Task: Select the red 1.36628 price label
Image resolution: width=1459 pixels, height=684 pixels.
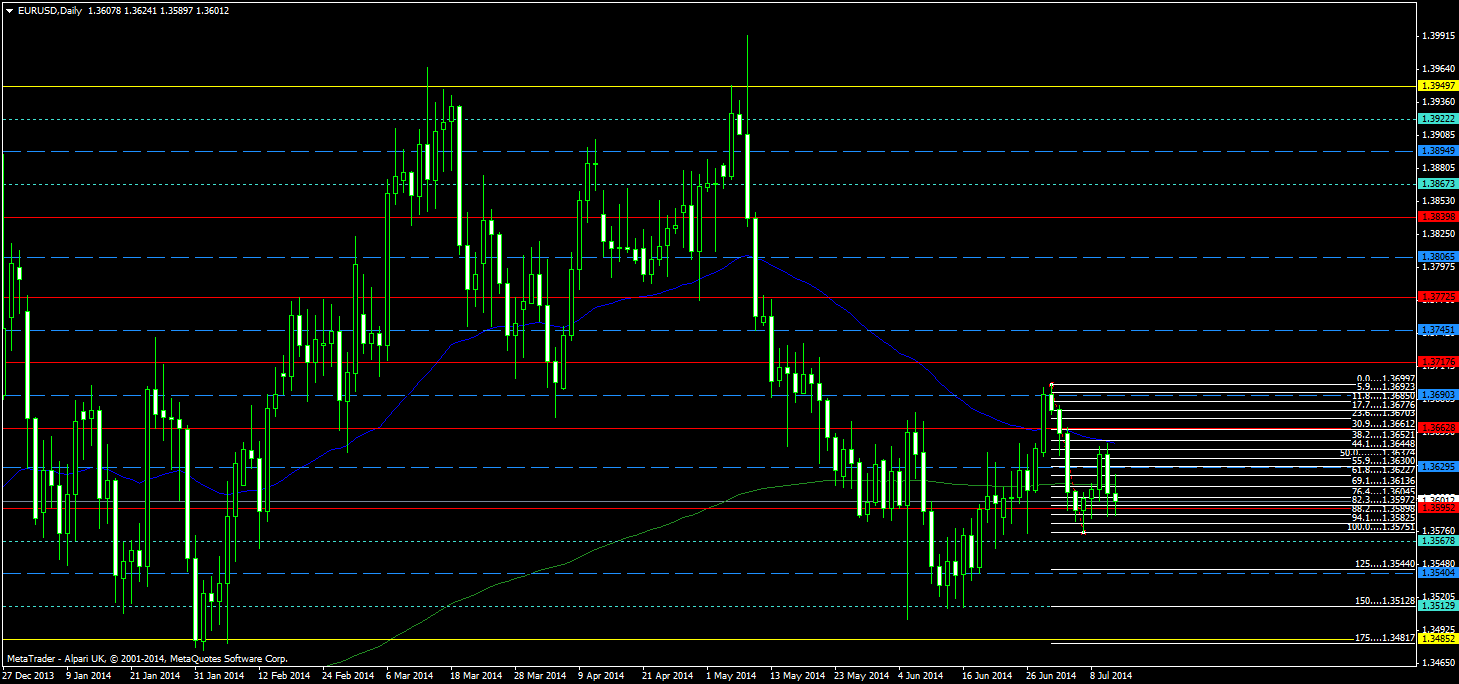Action: pyautogui.click(x=1437, y=427)
